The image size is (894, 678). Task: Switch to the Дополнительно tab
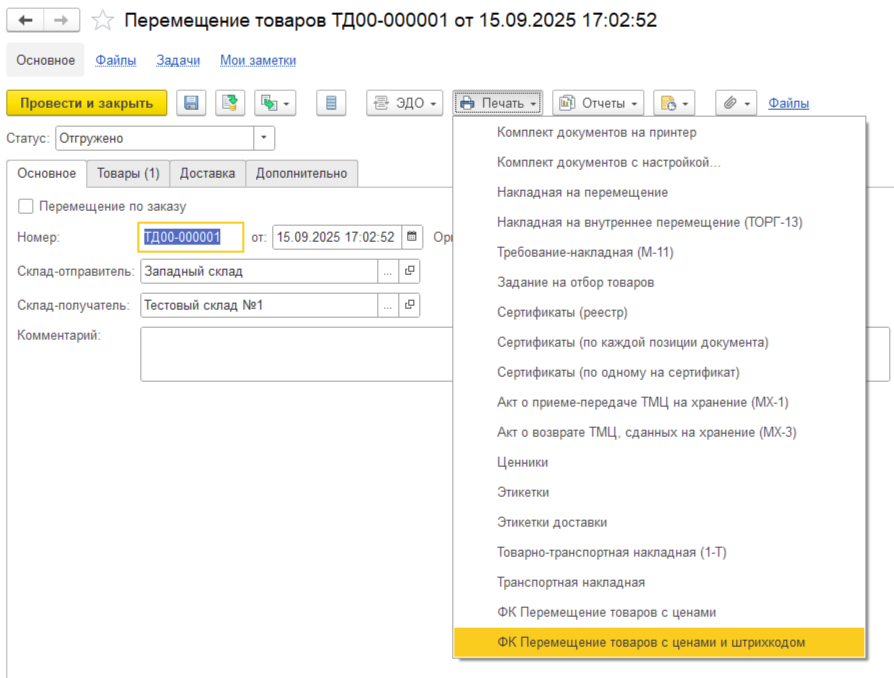coord(302,173)
